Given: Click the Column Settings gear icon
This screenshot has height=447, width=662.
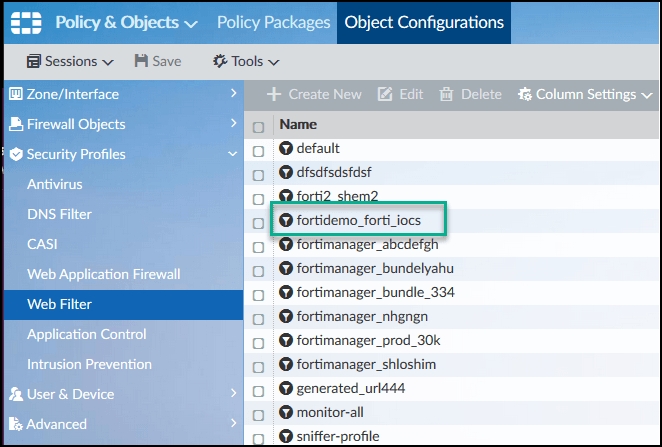Looking at the screenshot, I should click(525, 94).
